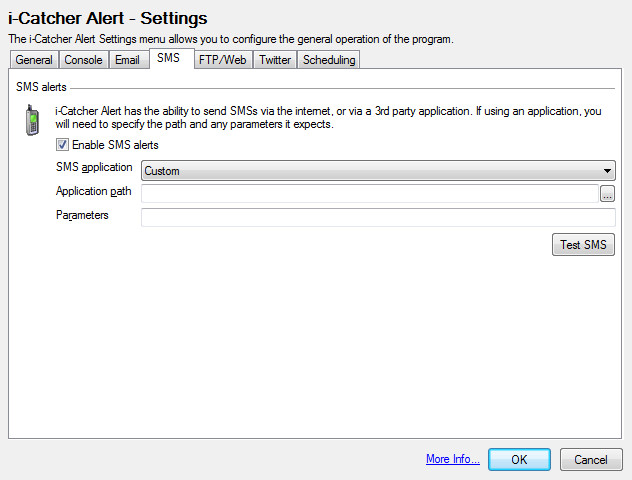Open the More Info link

click(x=453, y=459)
